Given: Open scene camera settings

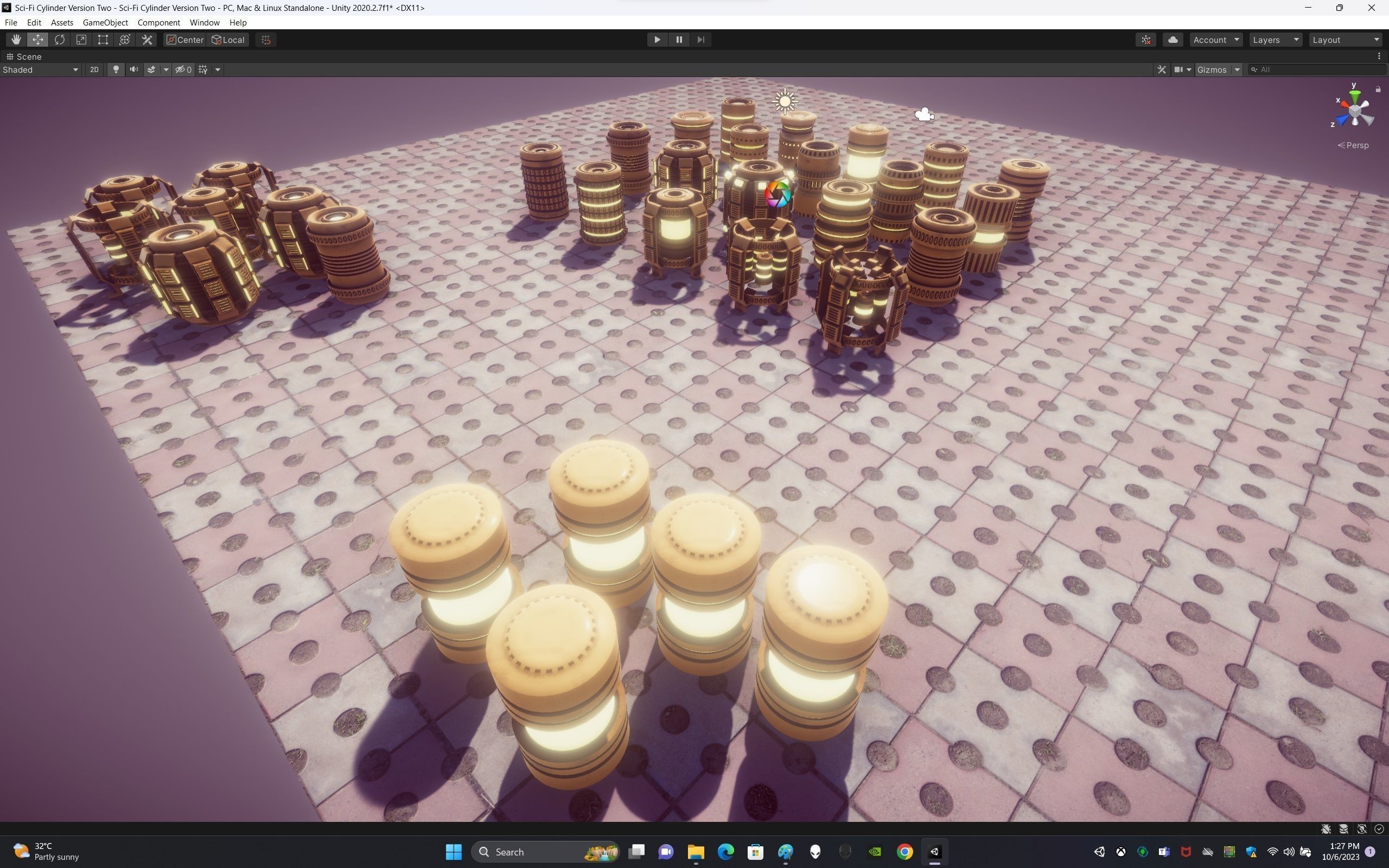Looking at the screenshot, I should (x=1178, y=69).
